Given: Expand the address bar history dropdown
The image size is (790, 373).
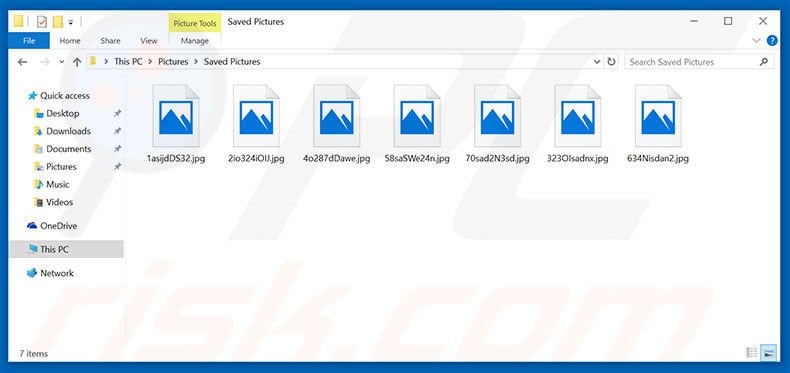Looking at the screenshot, I should pyautogui.click(x=597, y=61).
